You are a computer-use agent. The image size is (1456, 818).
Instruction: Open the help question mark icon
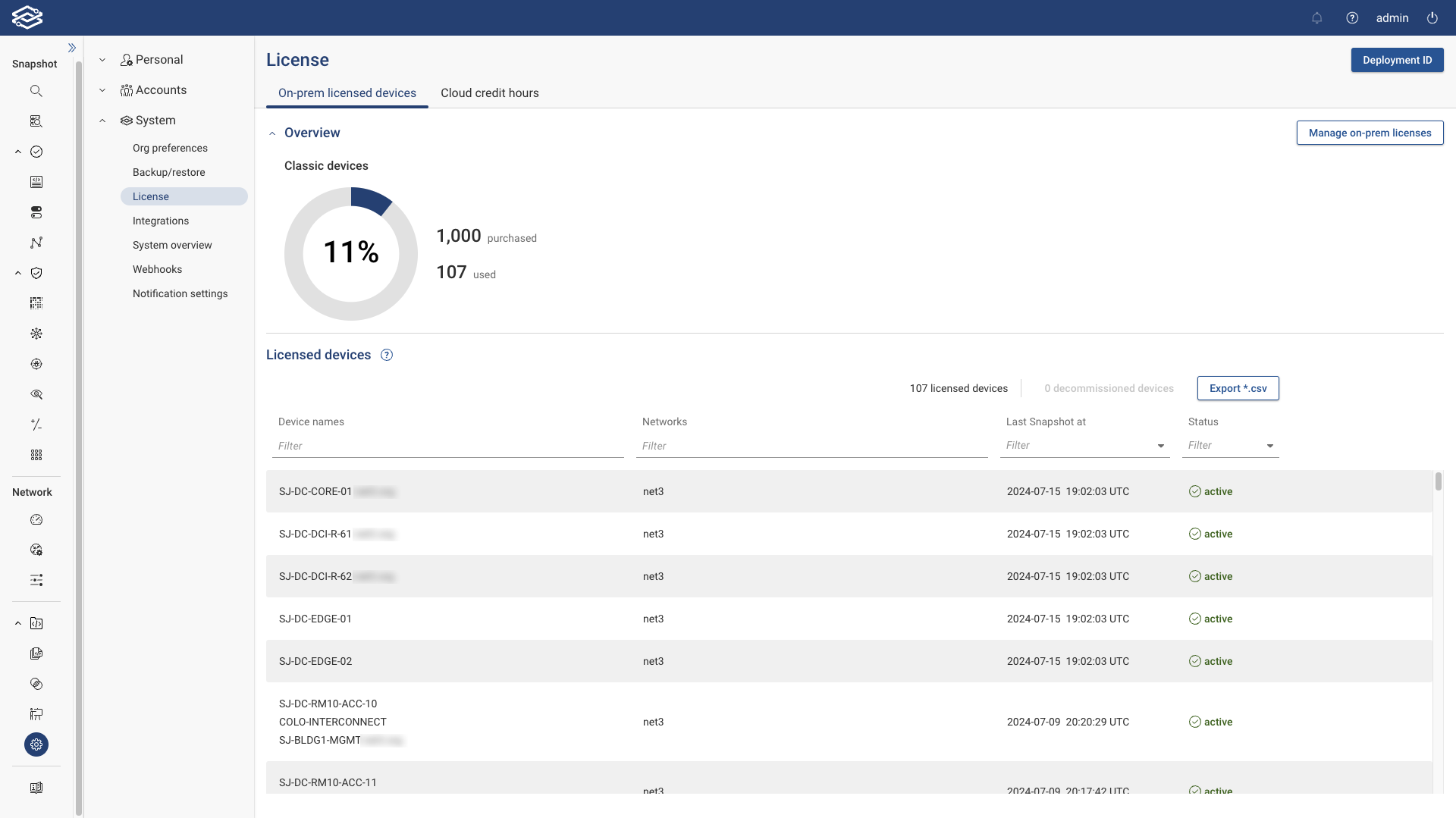click(x=1352, y=18)
